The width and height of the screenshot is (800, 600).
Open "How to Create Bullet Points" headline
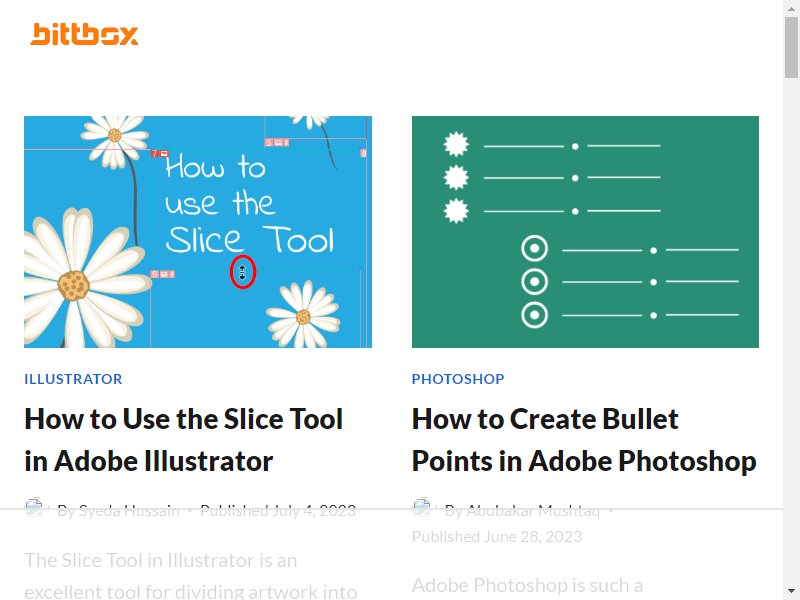tap(584, 440)
